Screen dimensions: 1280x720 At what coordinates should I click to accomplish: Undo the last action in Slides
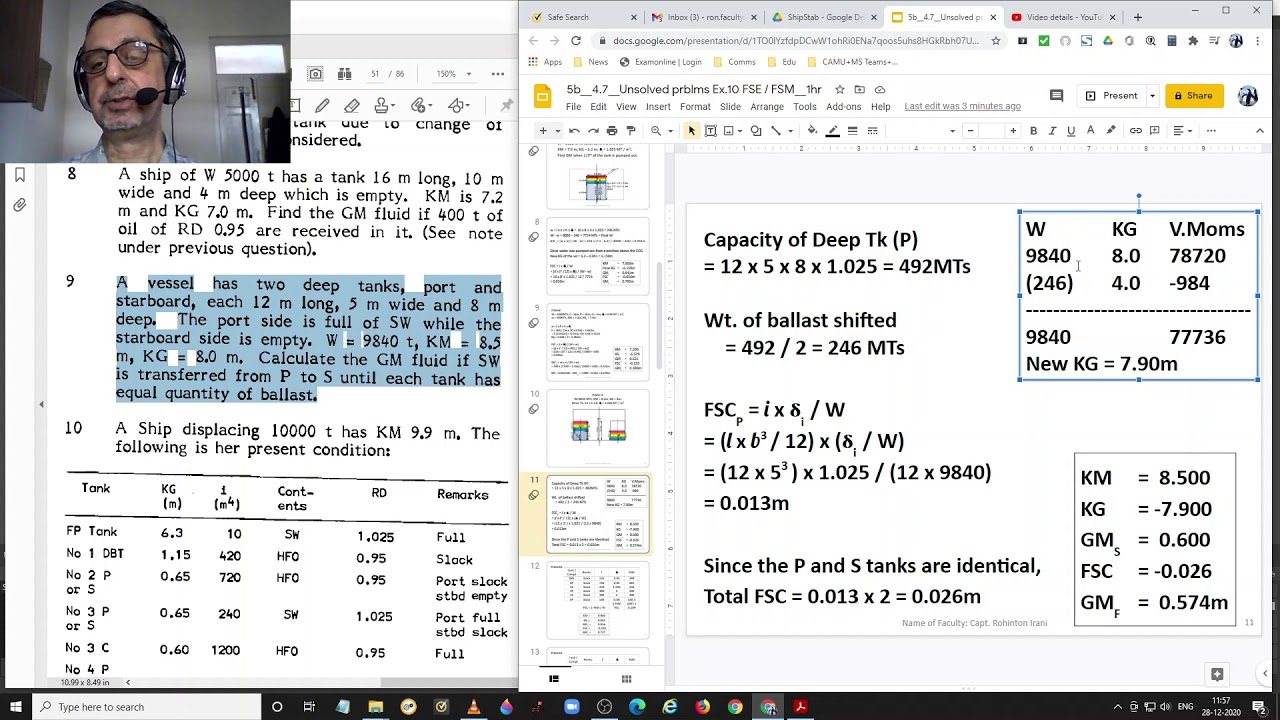(574, 131)
